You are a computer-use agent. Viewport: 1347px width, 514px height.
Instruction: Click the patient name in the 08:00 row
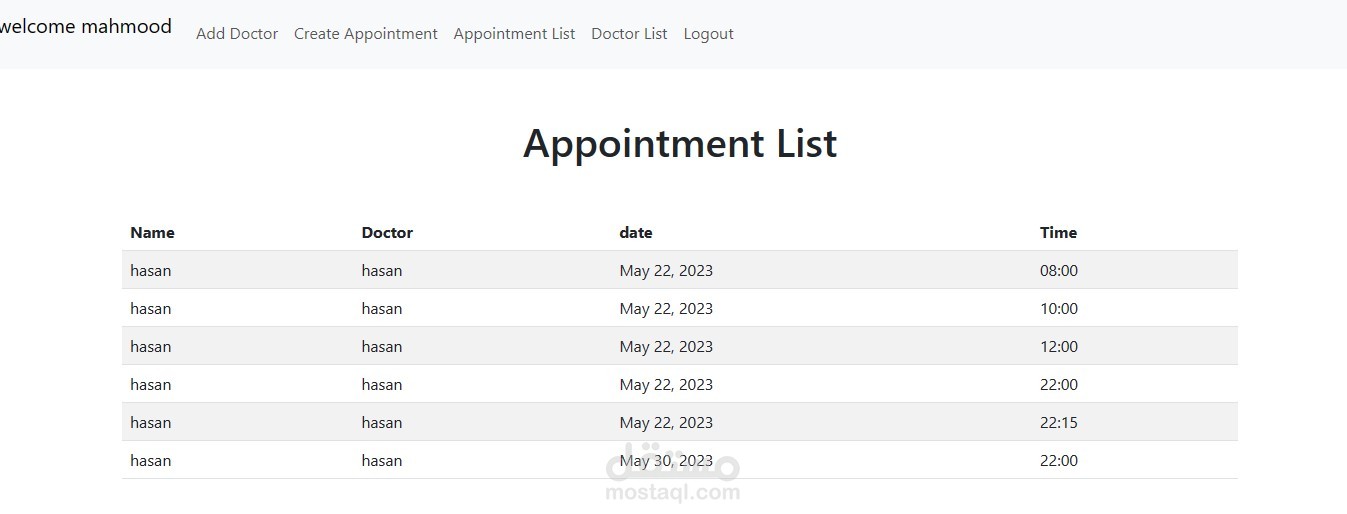pos(150,271)
